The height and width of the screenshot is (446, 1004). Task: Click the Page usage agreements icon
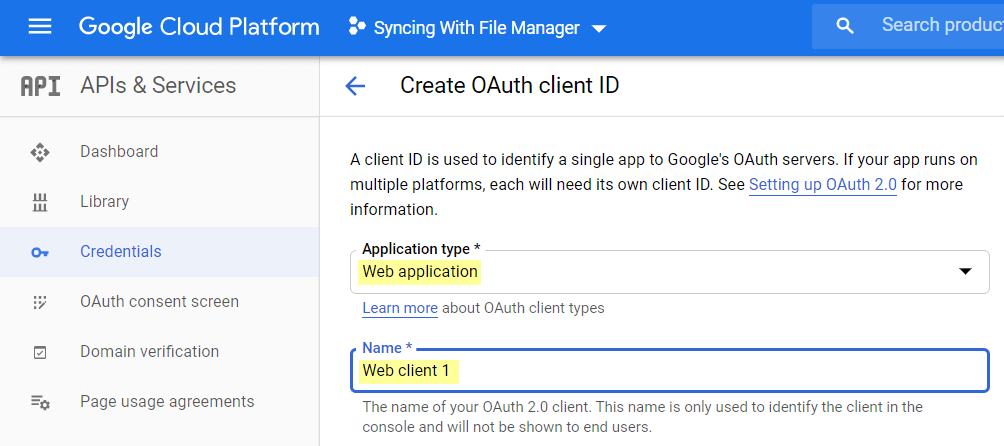click(40, 402)
